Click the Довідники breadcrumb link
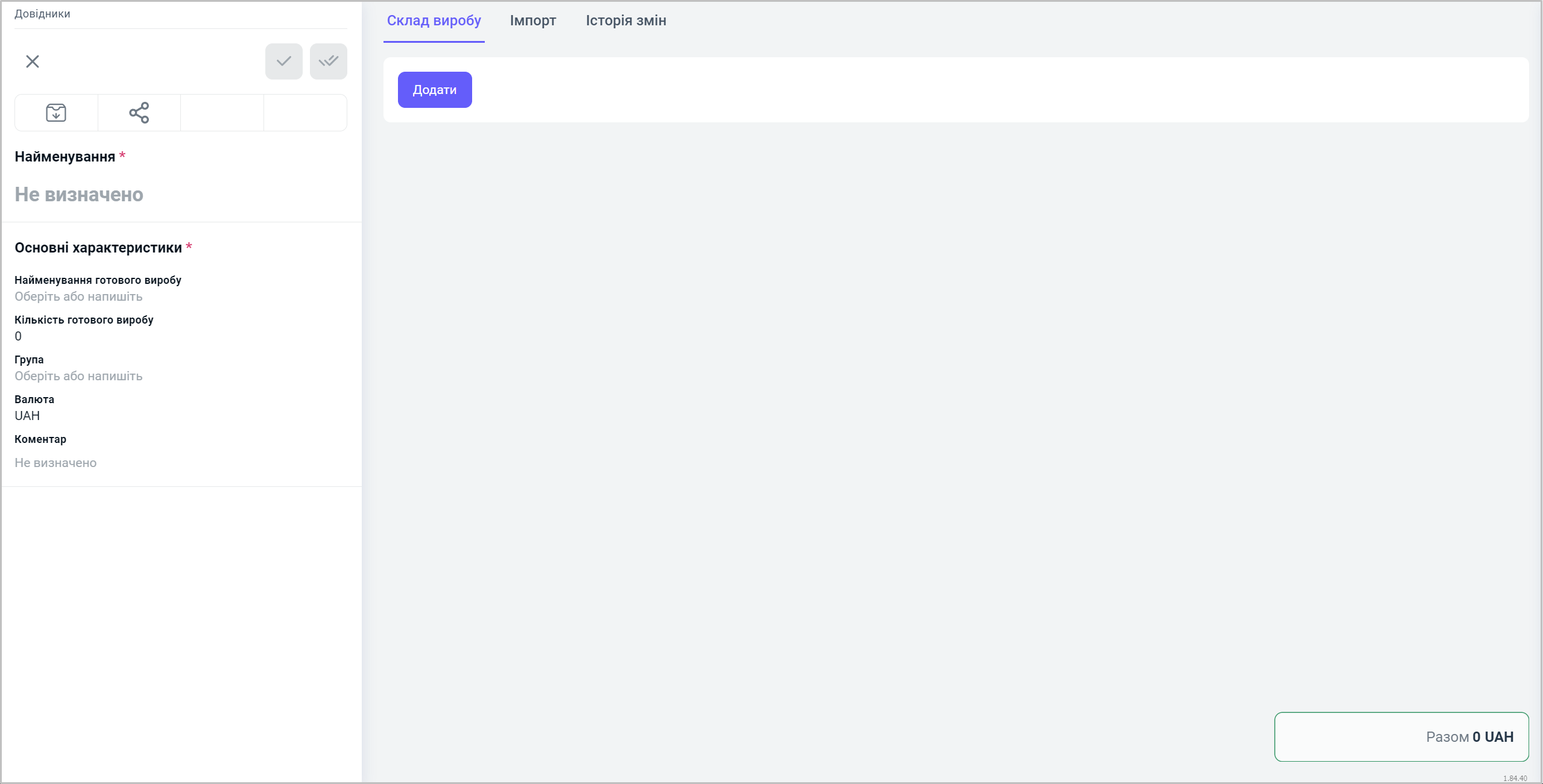This screenshot has height=784, width=1543. [x=42, y=14]
